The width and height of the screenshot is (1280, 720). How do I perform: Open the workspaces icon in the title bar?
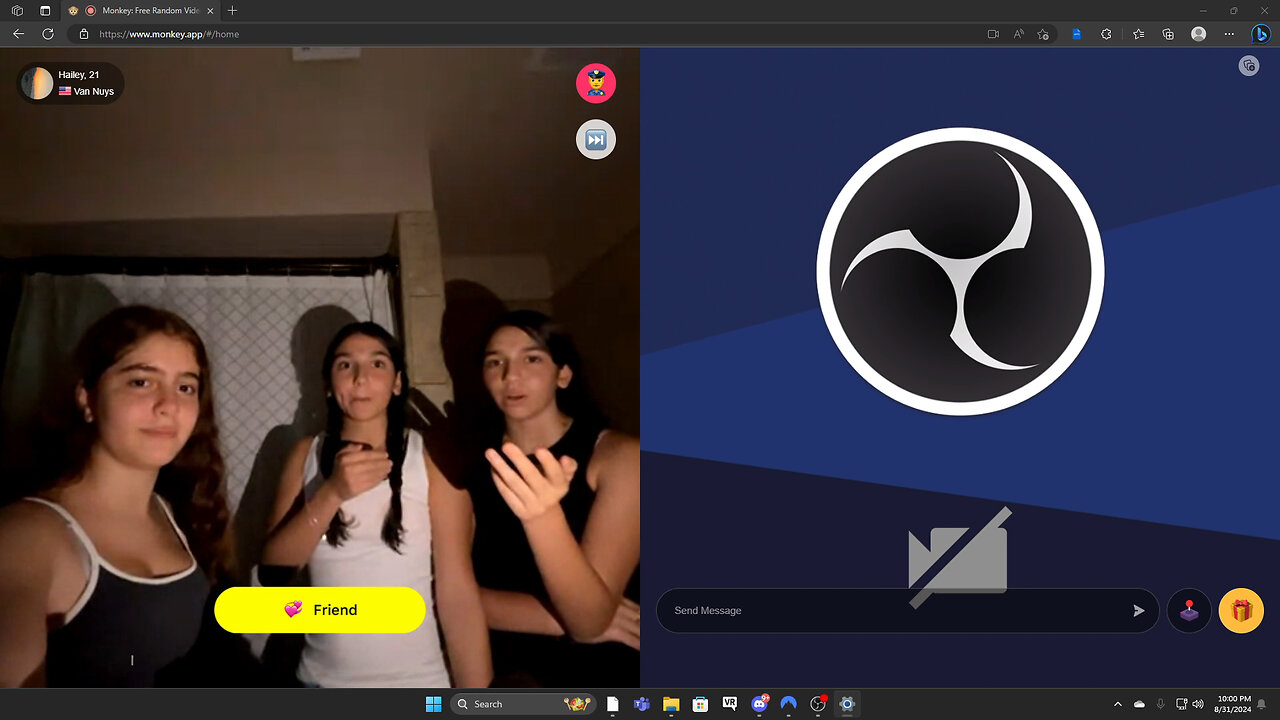17,10
